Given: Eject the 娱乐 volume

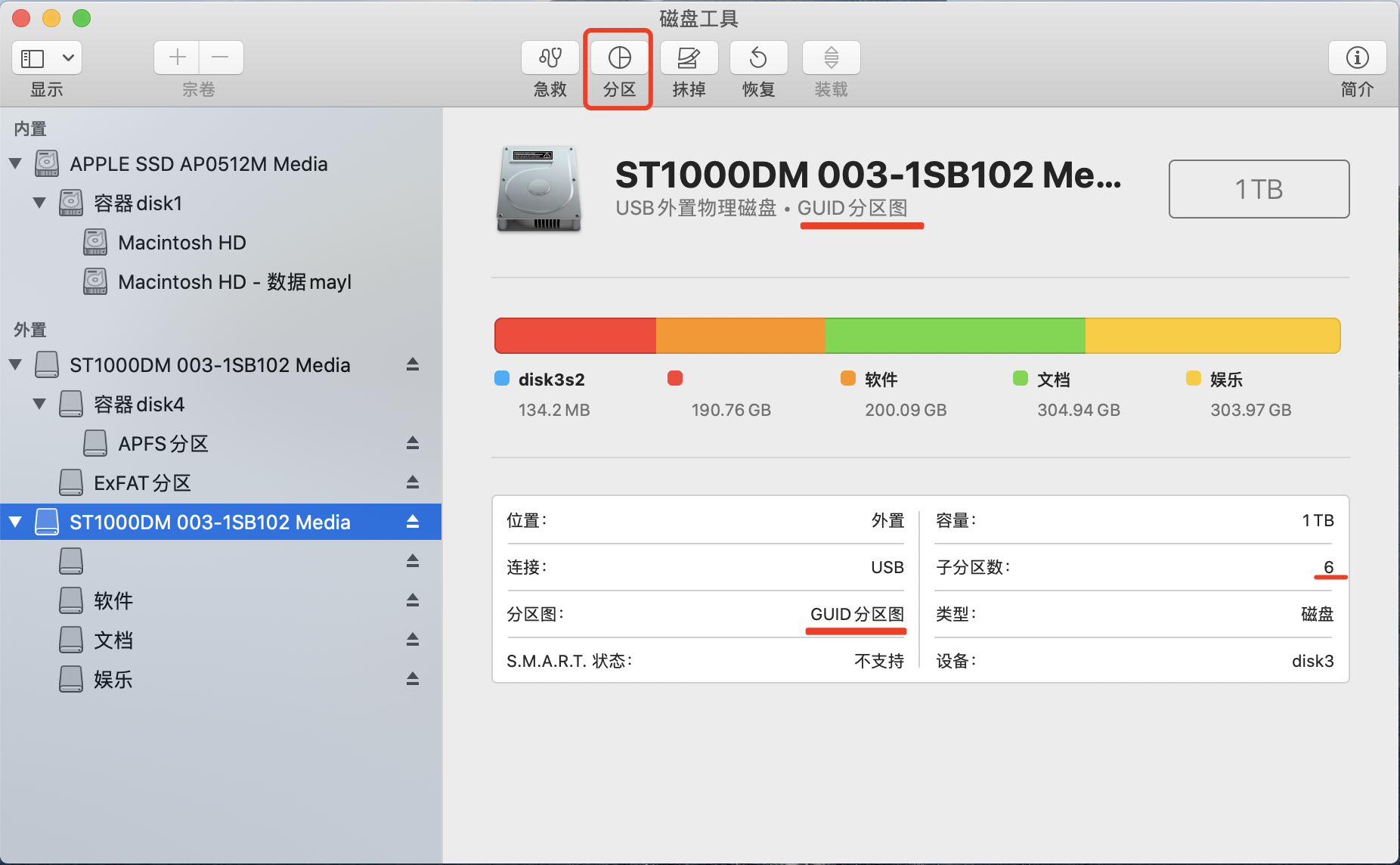Looking at the screenshot, I should tap(413, 679).
